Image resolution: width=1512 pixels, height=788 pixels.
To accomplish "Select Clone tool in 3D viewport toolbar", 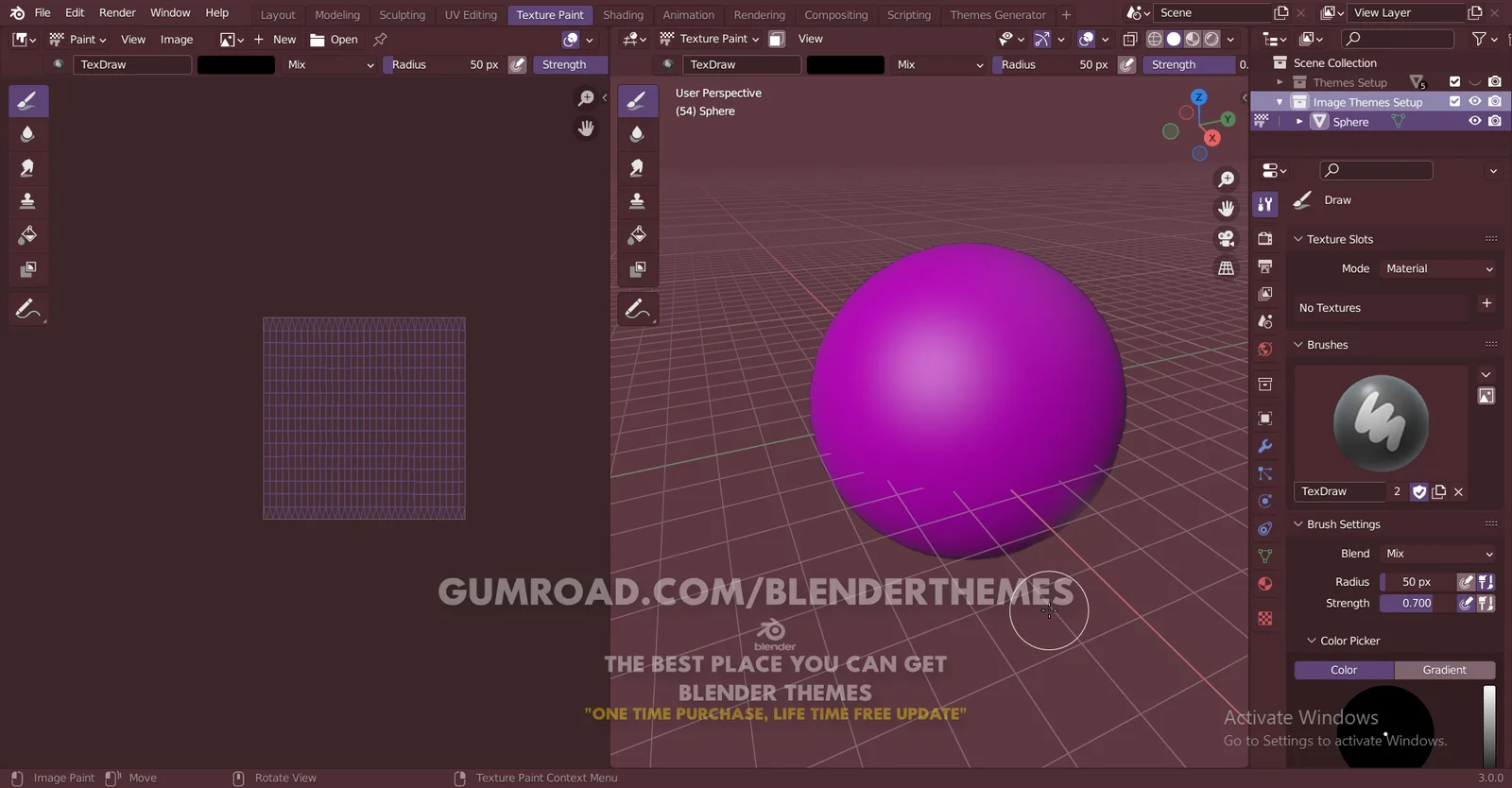I will coord(638,201).
